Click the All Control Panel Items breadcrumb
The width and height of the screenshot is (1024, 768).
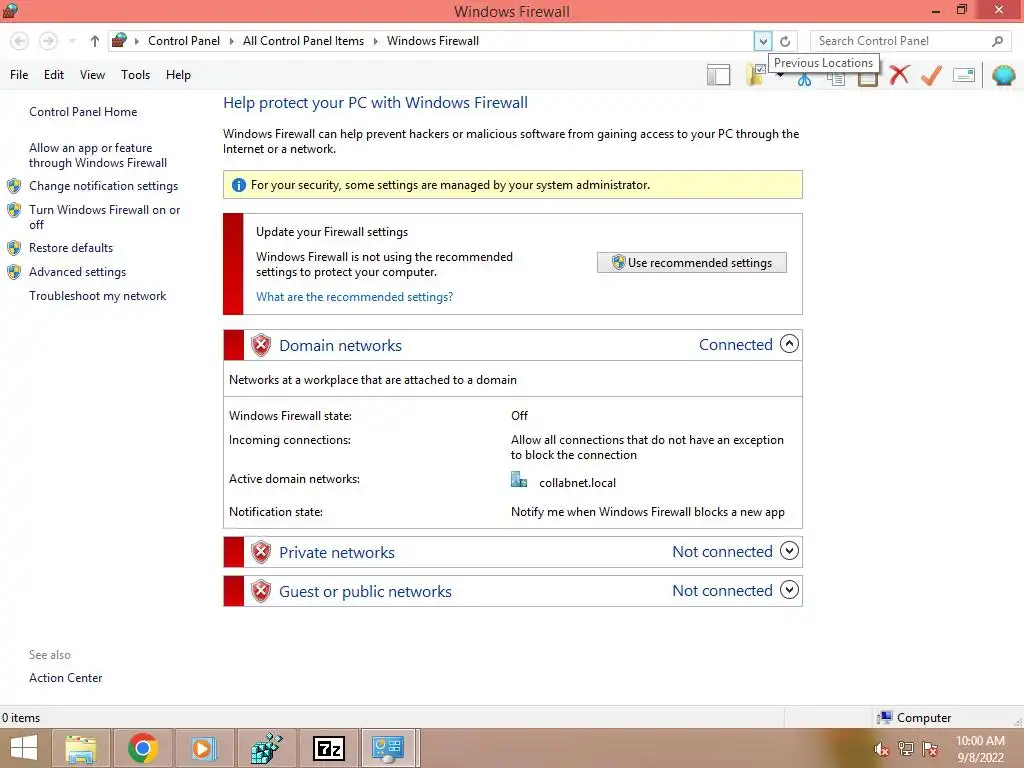click(x=303, y=41)
